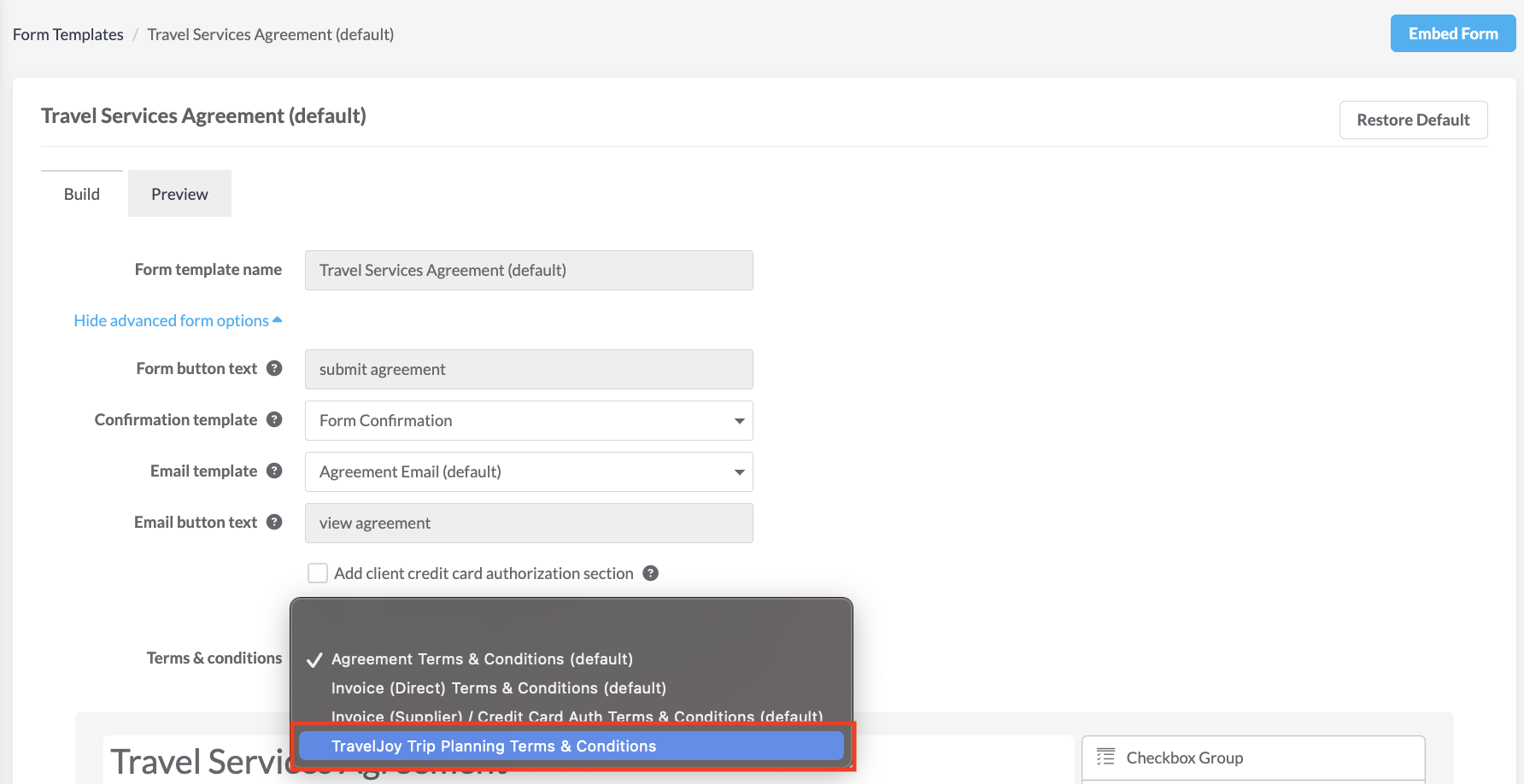Click the Embed Form button
The image size is (1524, 784).
(x=1453, y=33)
